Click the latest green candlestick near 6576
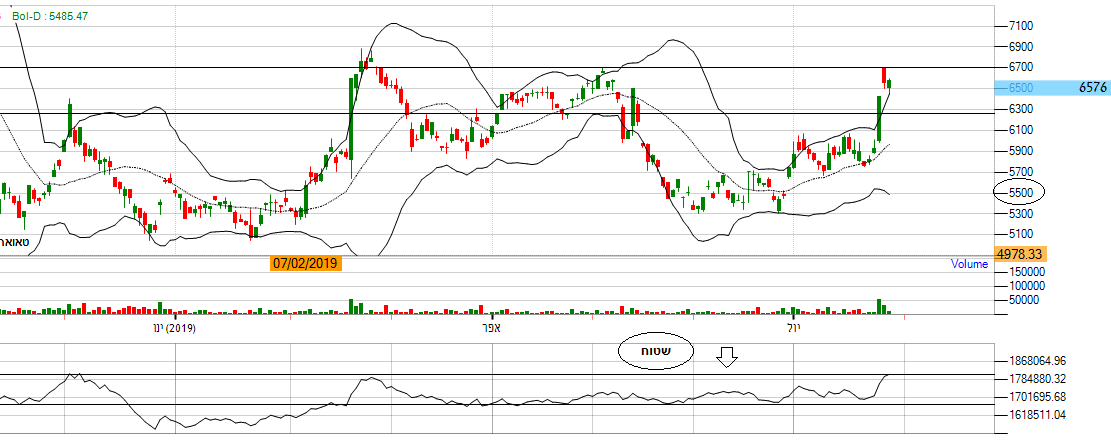1111x443 pixels. (890, 84)
